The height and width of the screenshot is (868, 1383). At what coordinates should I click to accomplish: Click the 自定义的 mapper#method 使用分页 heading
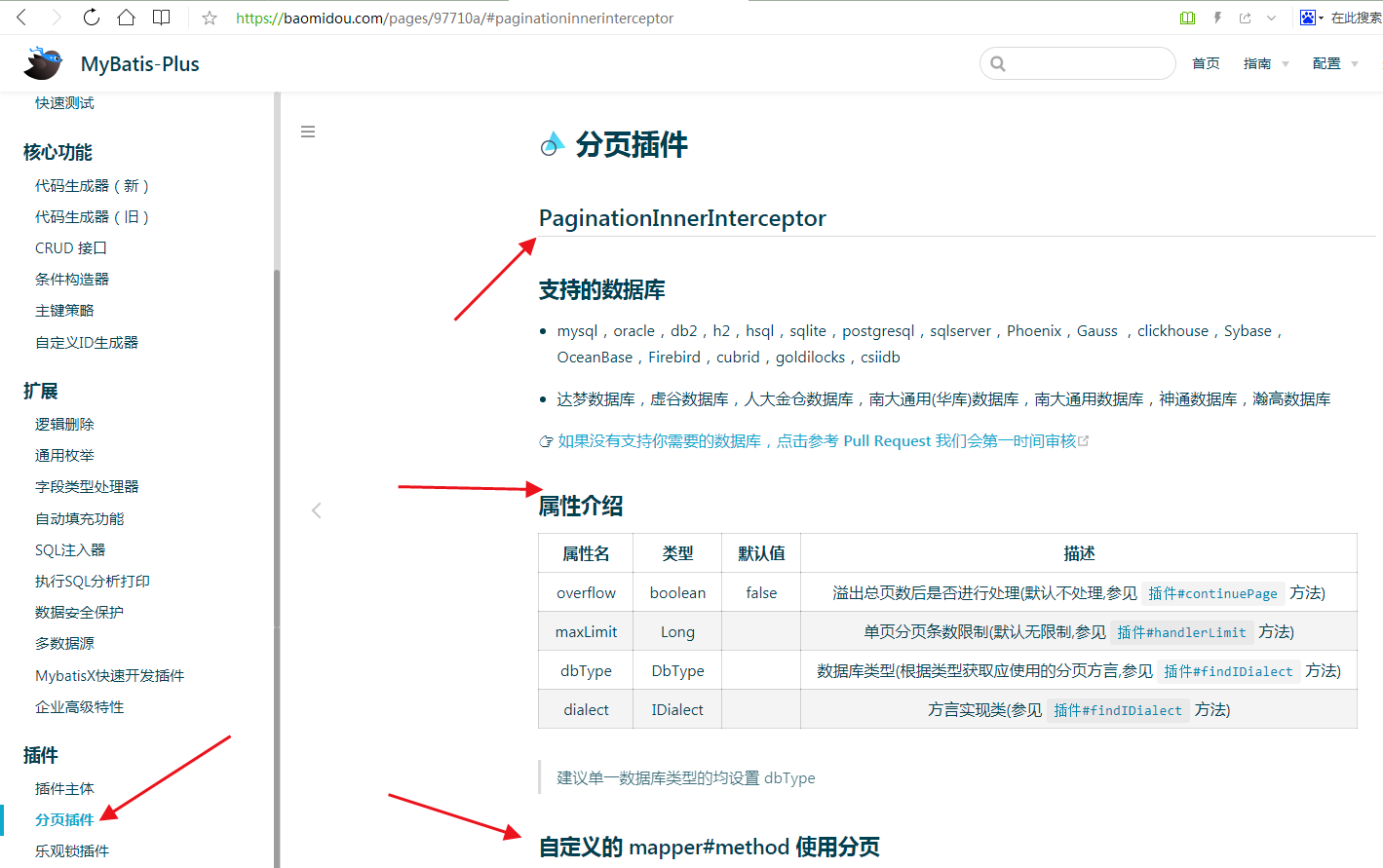(710, 847)
